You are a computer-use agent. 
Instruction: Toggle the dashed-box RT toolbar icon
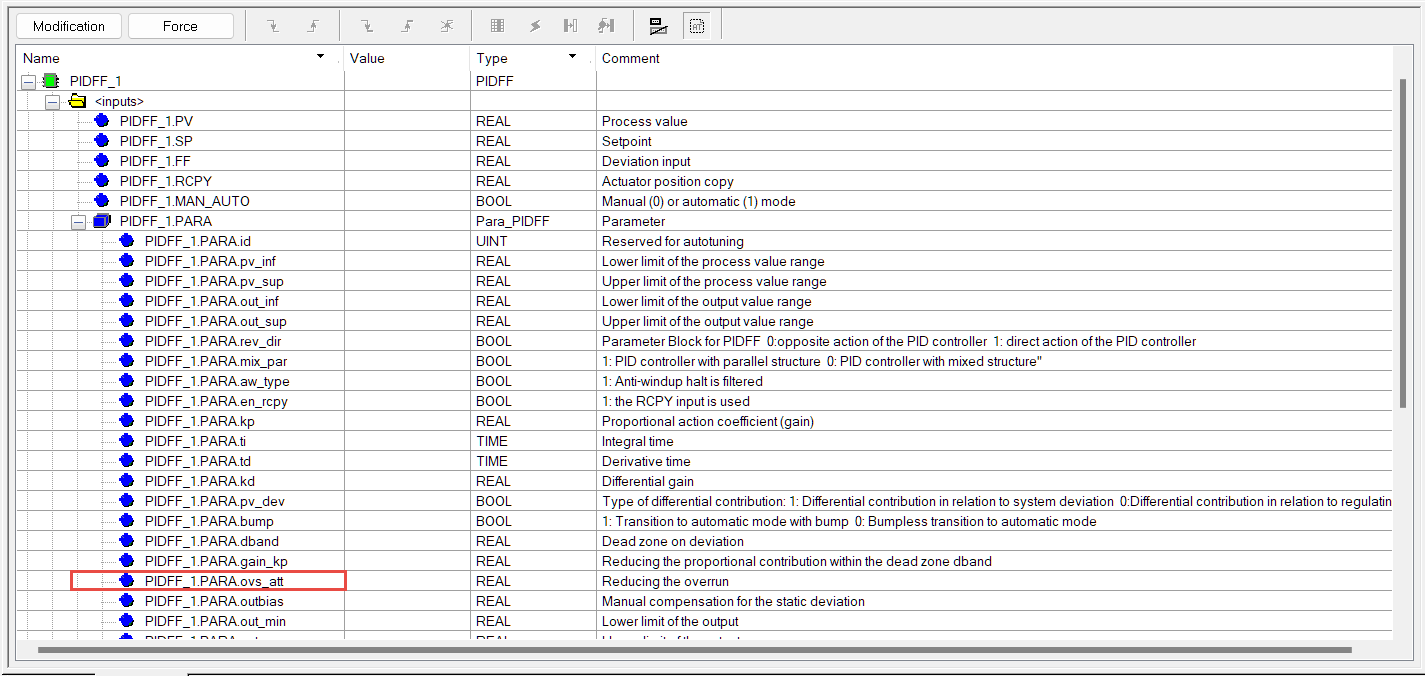(697, 26)
